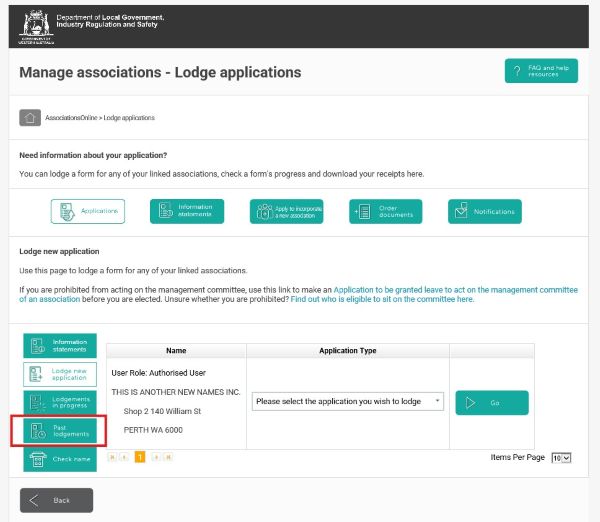Click the Name column header
This screenshot has height=522, width=600.
click(176, 351)
